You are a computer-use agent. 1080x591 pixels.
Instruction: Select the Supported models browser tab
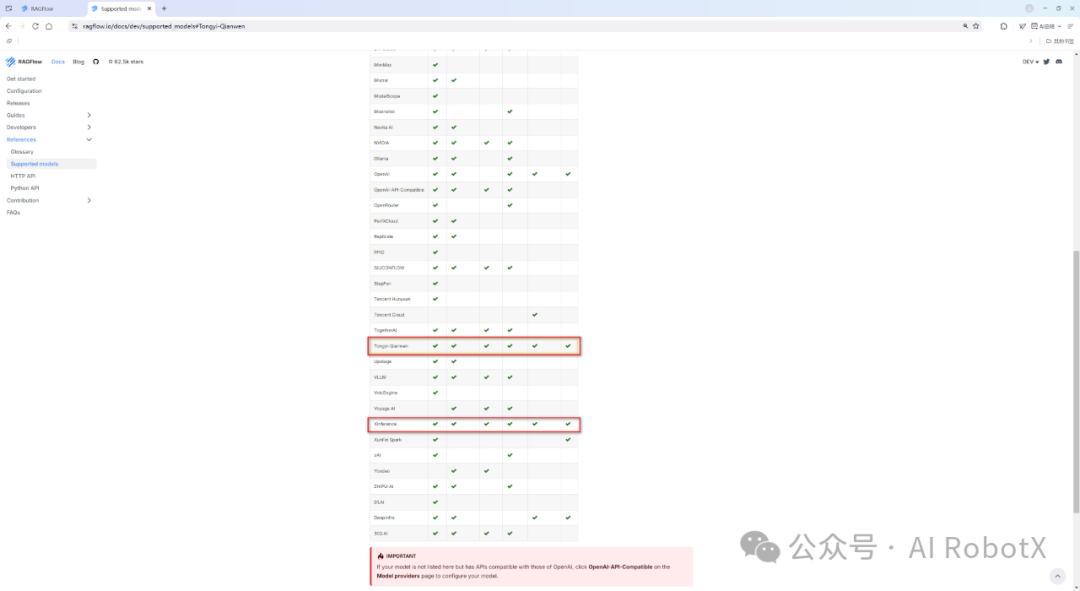(x=121, y=8)
